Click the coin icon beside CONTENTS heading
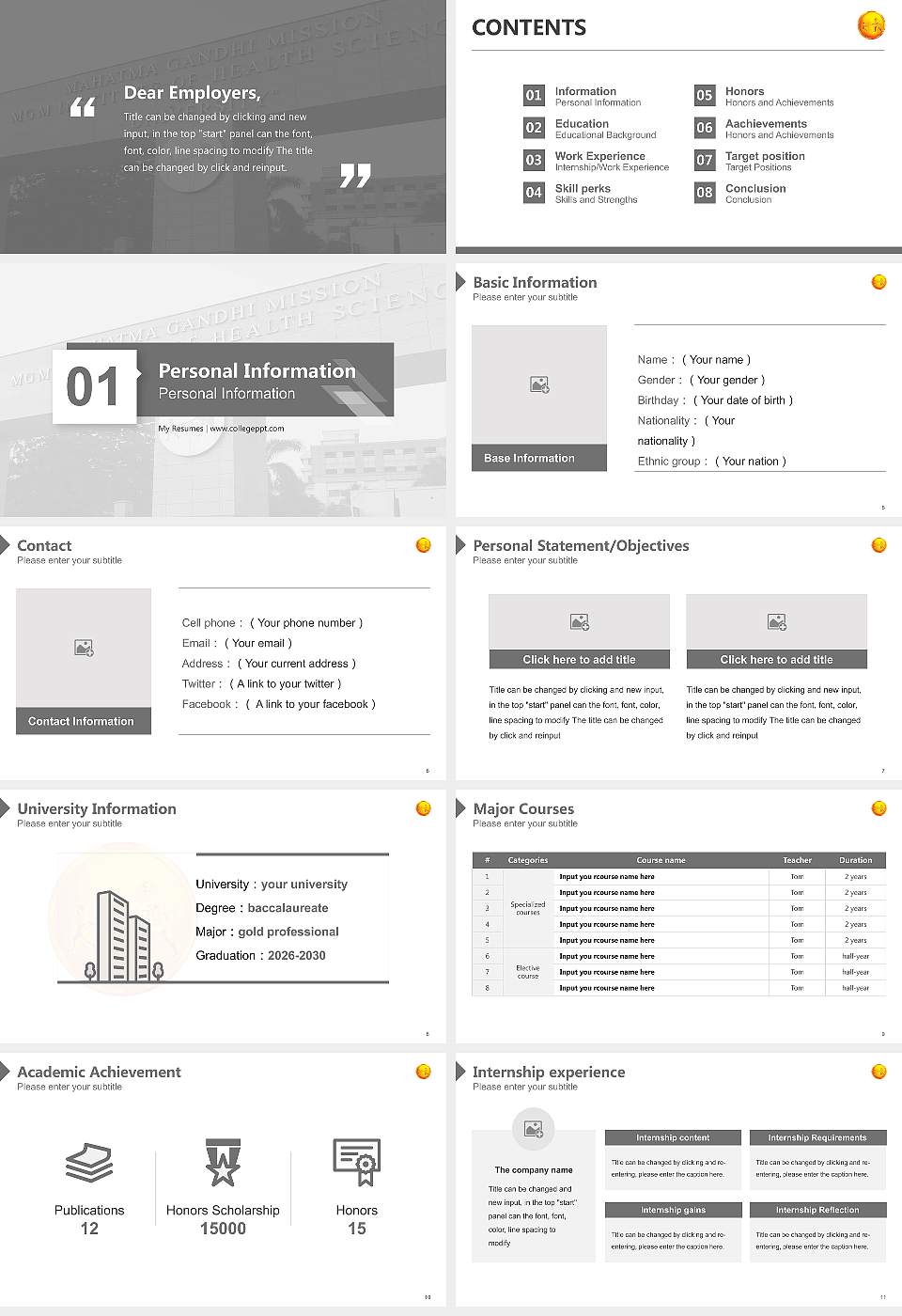Screen dimensions: 902x1316 coord(871,25)
